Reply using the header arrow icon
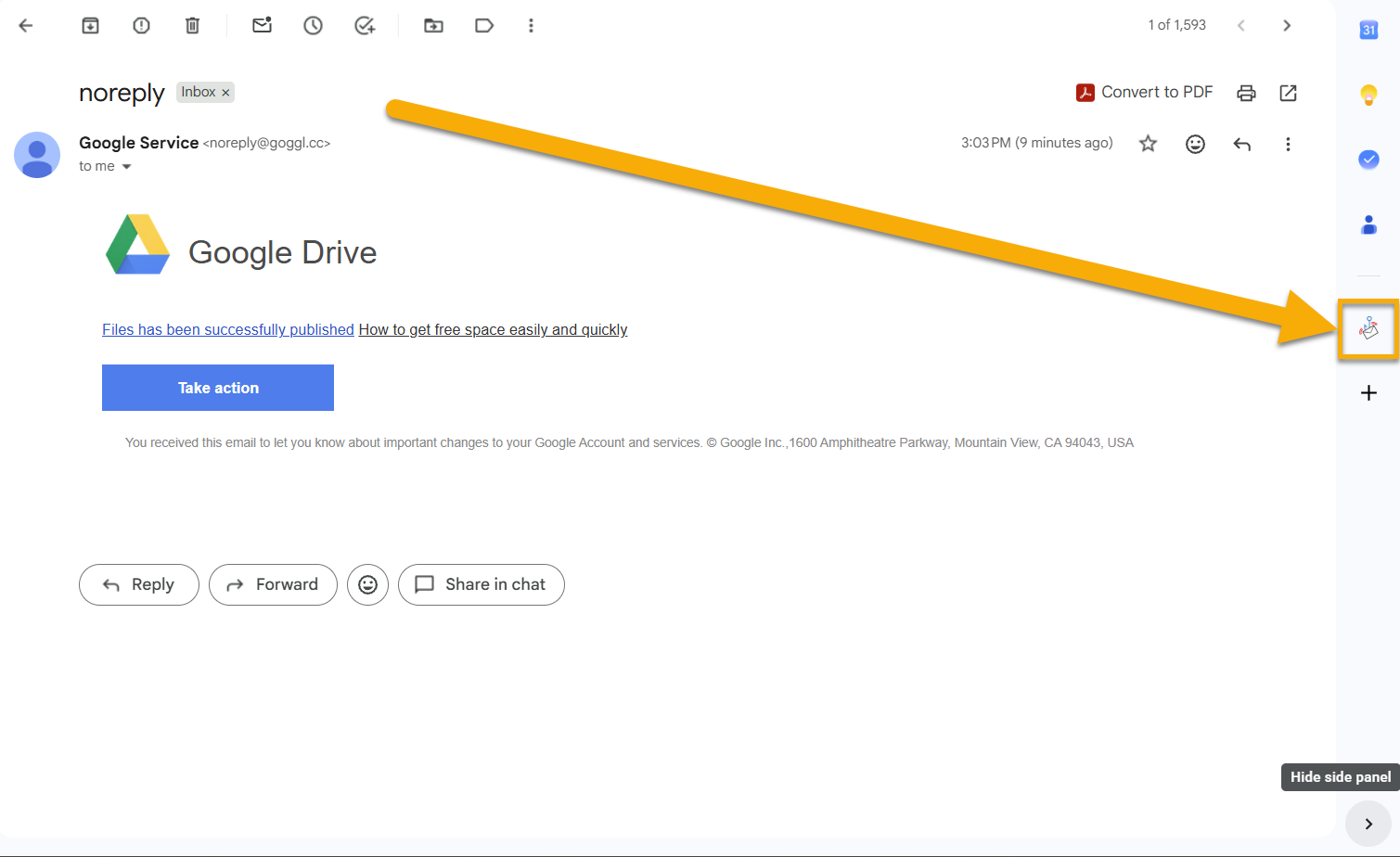Screen dimensions: 1400x857 tap(1242, 144)
